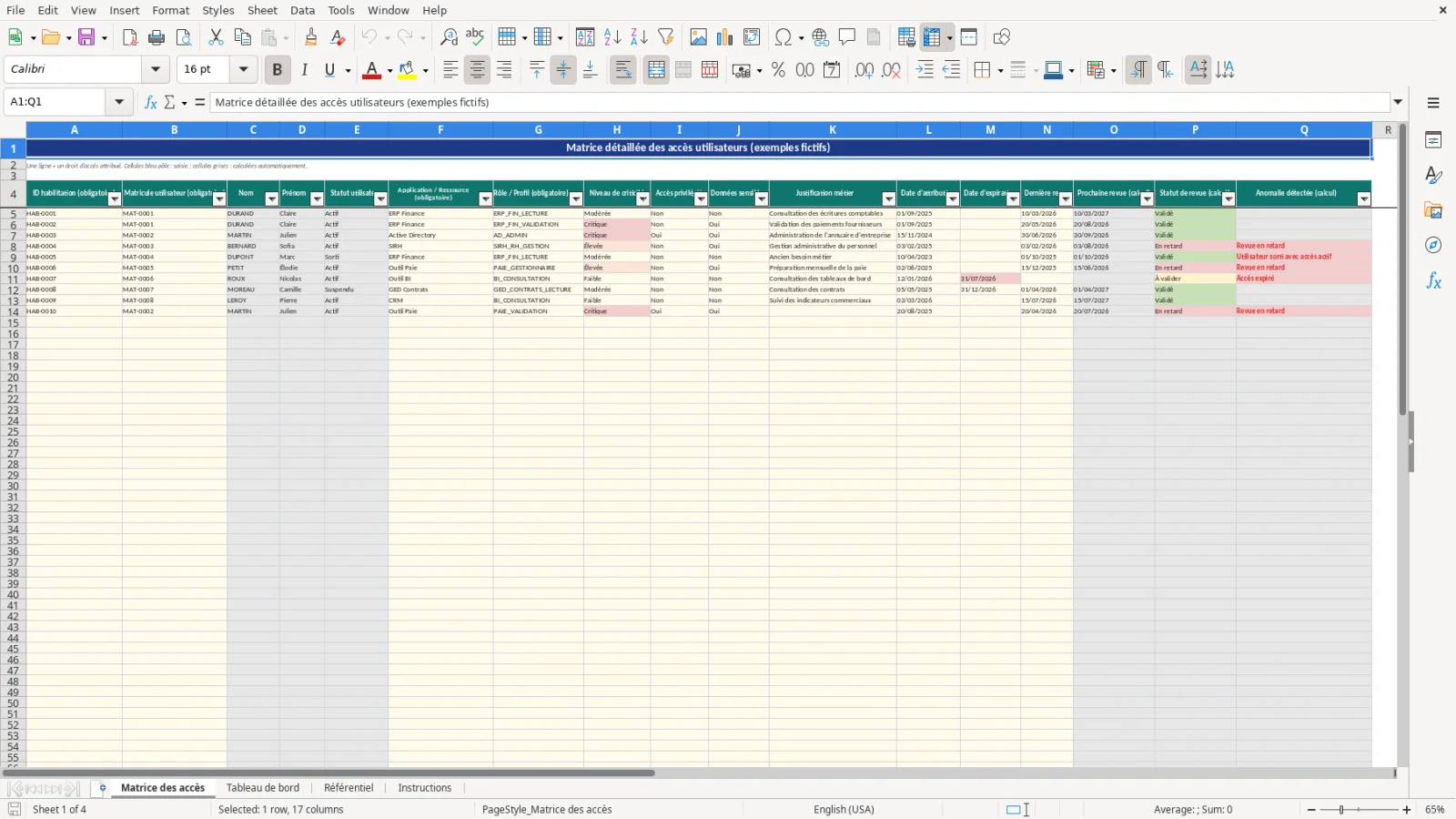Expand the formula bar
1456x819 pixels.
1398,102
